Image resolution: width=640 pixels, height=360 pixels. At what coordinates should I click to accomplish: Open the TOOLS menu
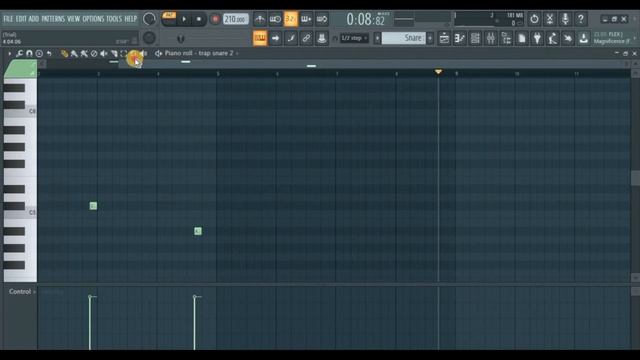[114, 19]
